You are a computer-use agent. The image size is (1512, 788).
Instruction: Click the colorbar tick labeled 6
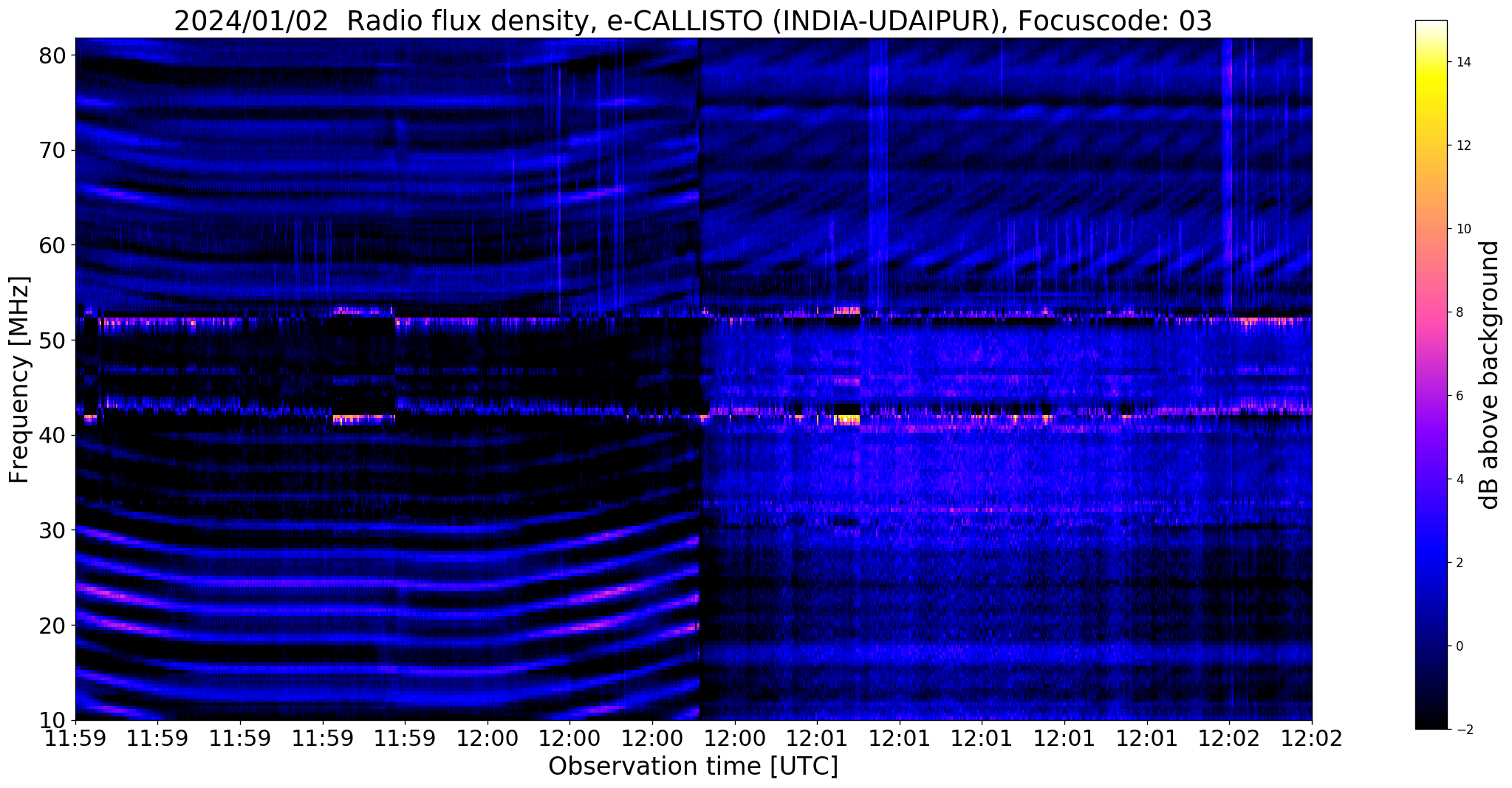pos(1459,396)
